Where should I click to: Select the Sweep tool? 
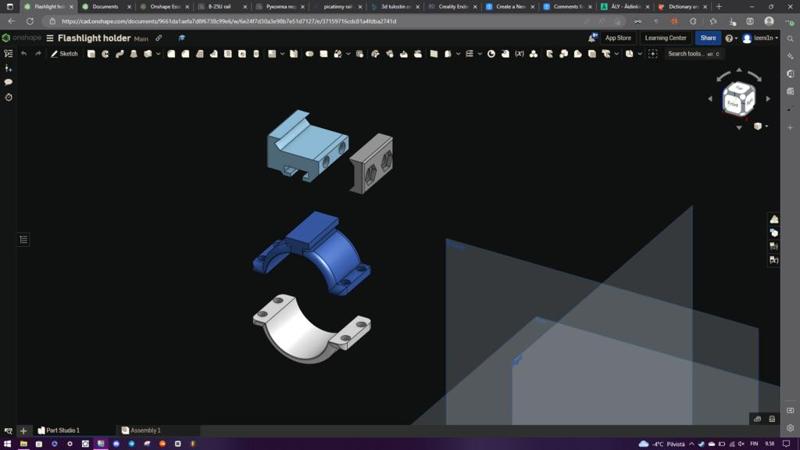(119, 54)
